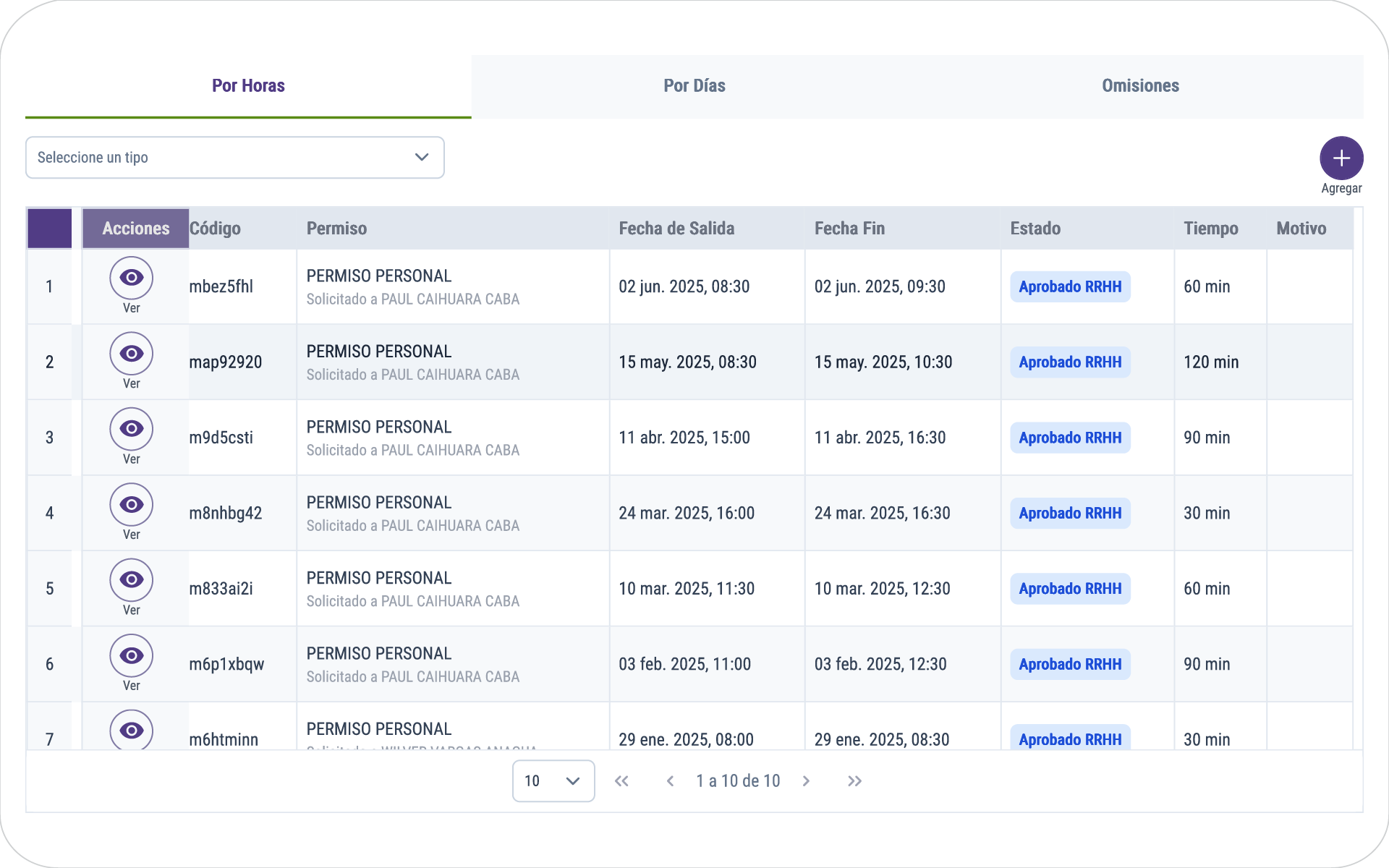Image resolution: width=1389 pixels, height=868 pixels.
Task: Go to the next page arrow
Action: click(806, 781)
